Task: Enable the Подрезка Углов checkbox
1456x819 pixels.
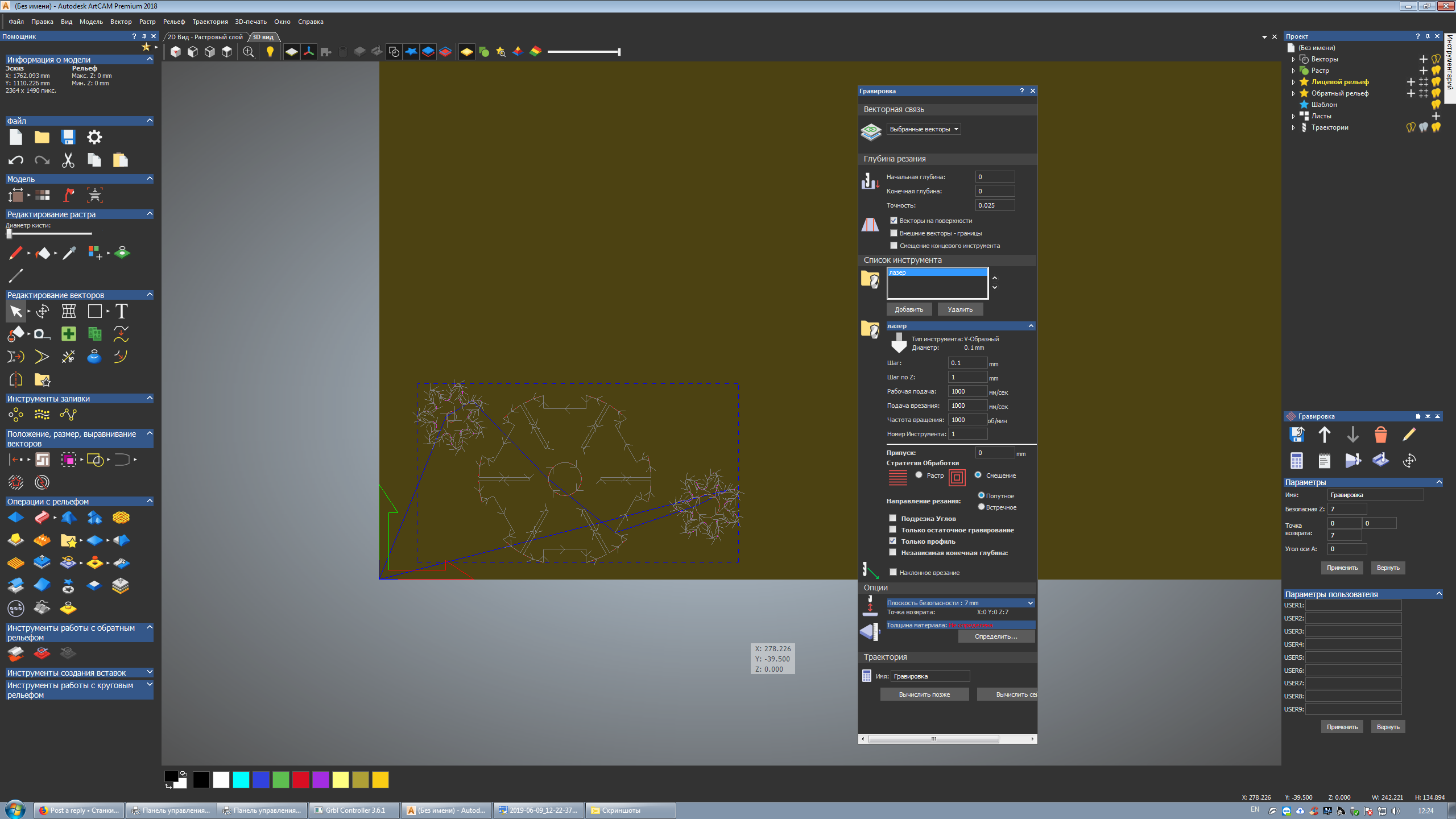Action: [x=893, y=518]
